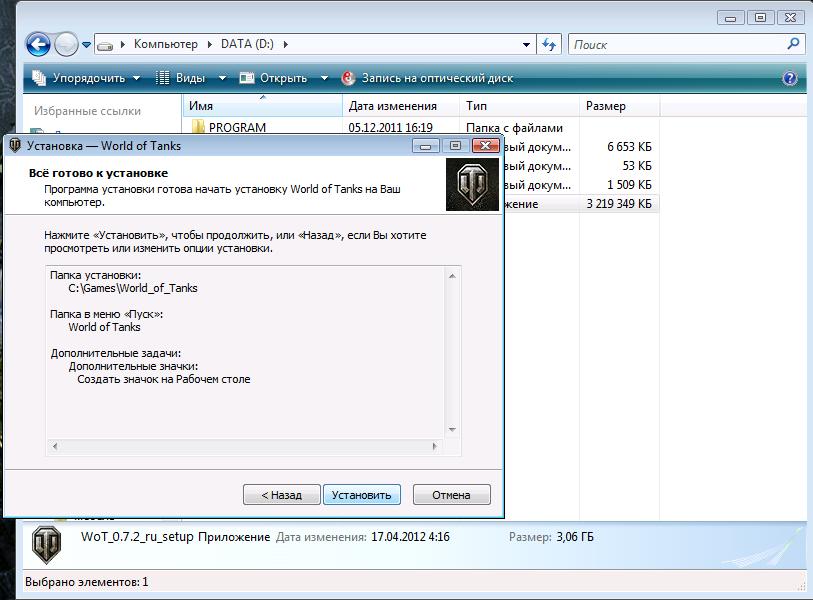Viewport: 813px width, 600px height.
Task: Sort by the Тип column header
Action: click(519, 106)
